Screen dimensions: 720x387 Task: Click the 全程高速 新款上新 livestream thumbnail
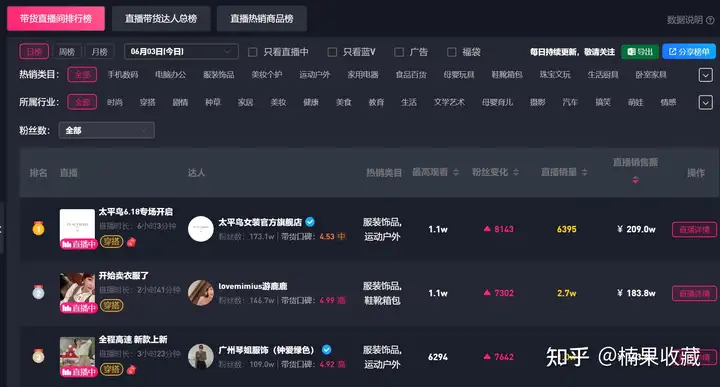click(77, 356)
